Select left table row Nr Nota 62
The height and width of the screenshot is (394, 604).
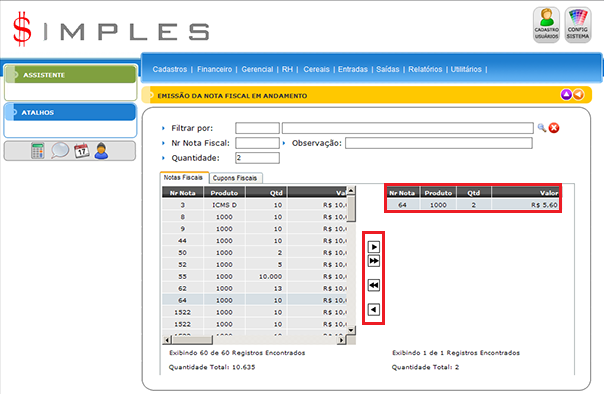[x=255, y=288]
